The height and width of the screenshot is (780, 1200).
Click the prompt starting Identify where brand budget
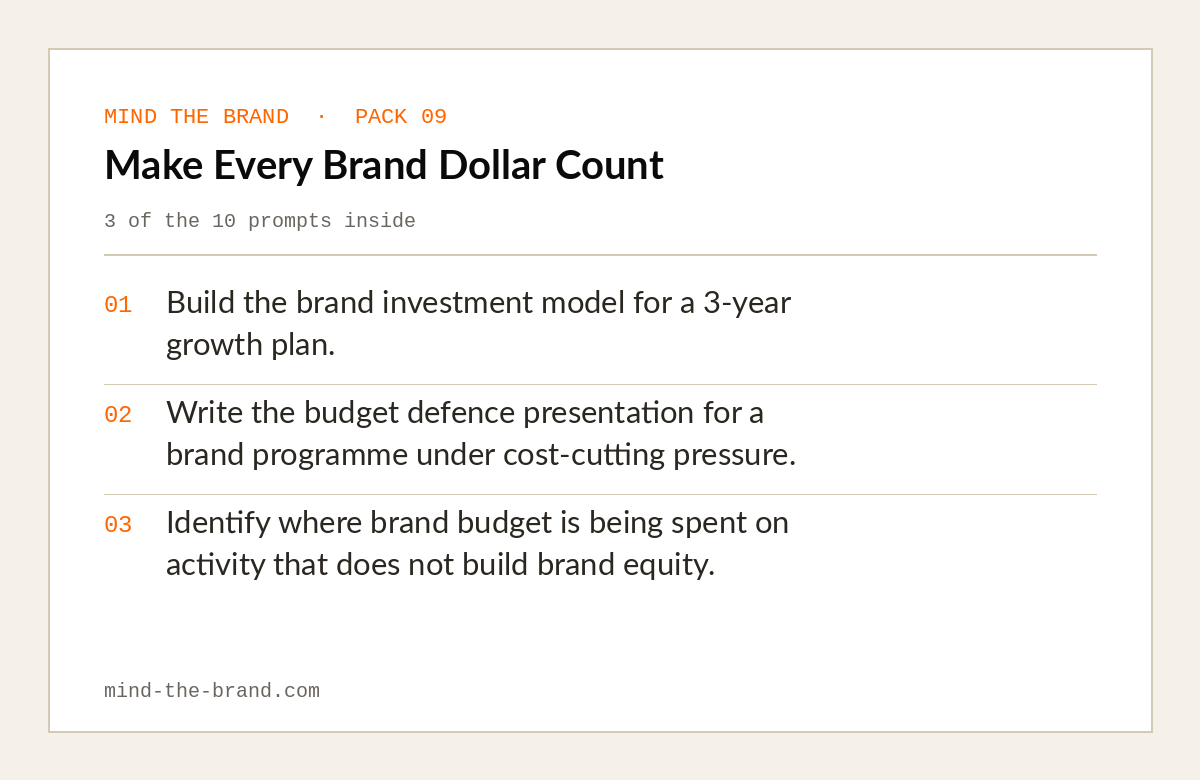click(477, 543)
